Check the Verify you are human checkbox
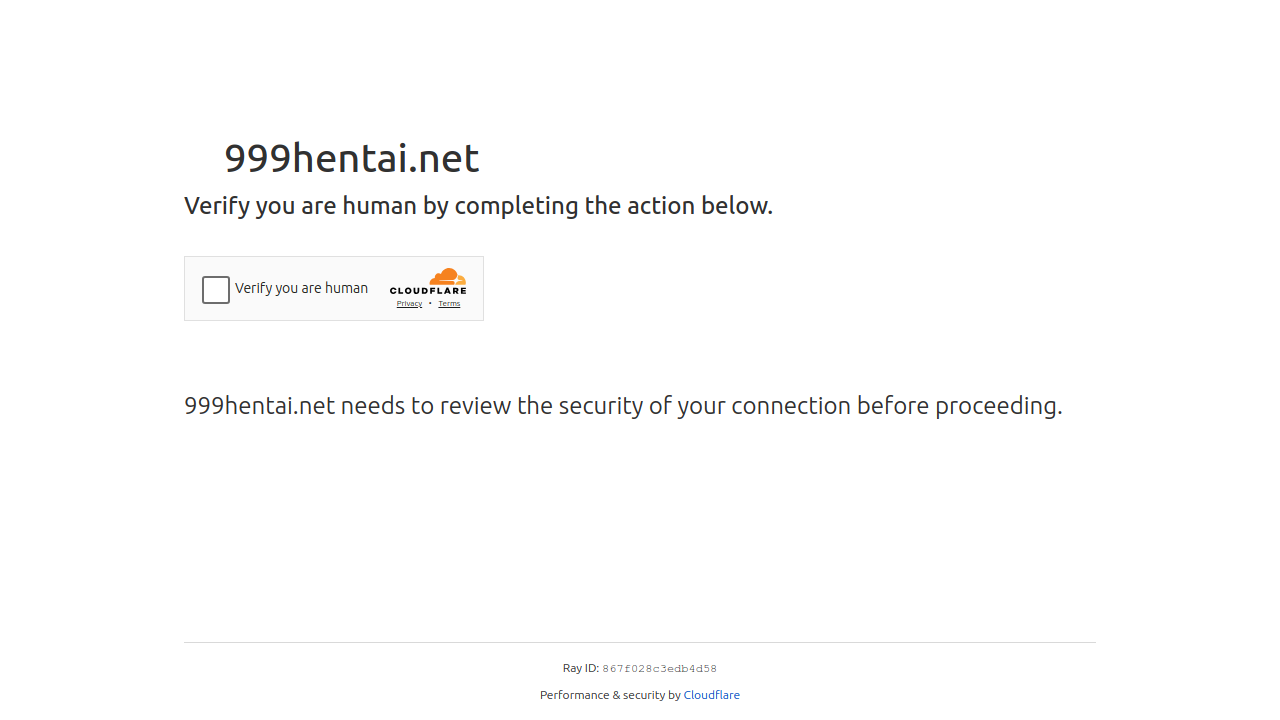Viewport: 1280px width, 720px height. 216,290
